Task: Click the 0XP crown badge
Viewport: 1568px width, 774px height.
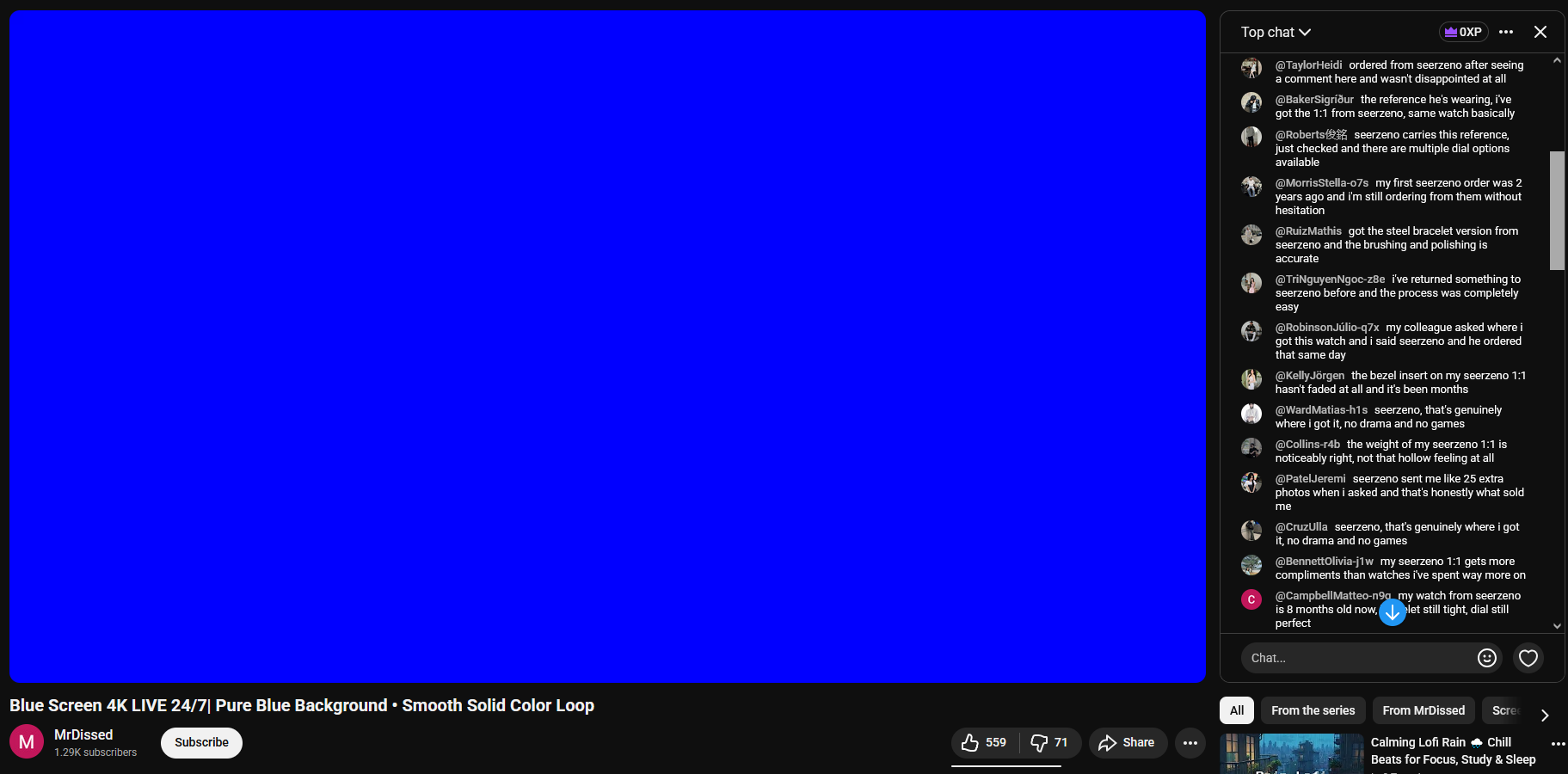Action: coord(1463,32)
